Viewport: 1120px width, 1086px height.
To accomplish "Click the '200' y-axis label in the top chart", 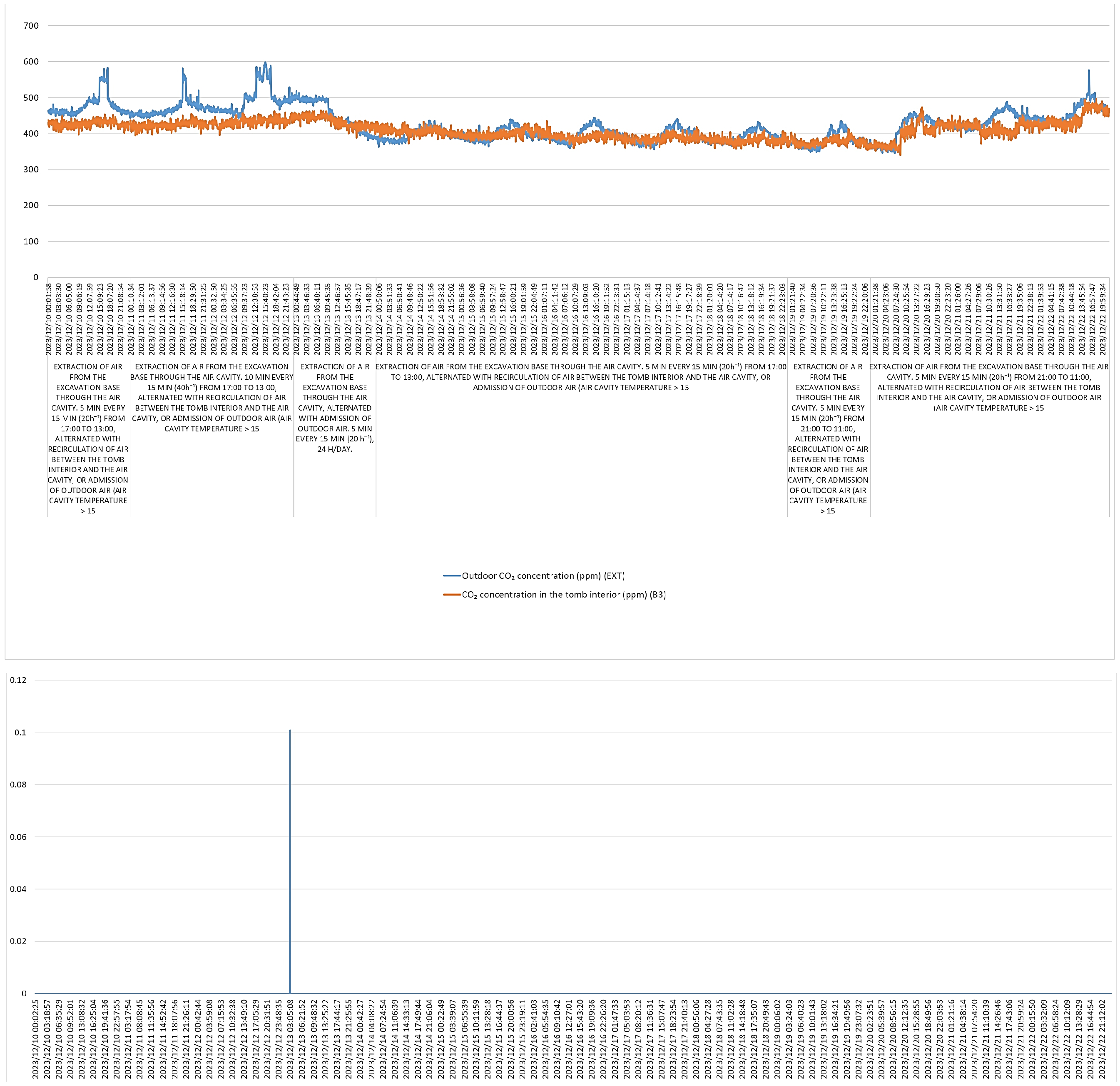I will tap(31, 205).
